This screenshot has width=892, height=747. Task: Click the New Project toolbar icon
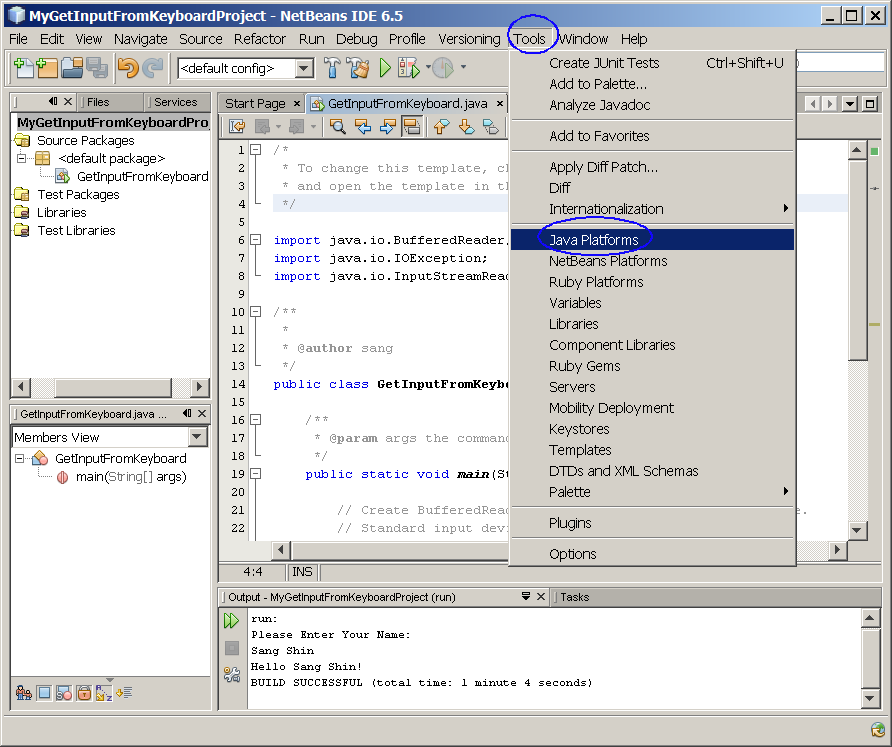47,68
